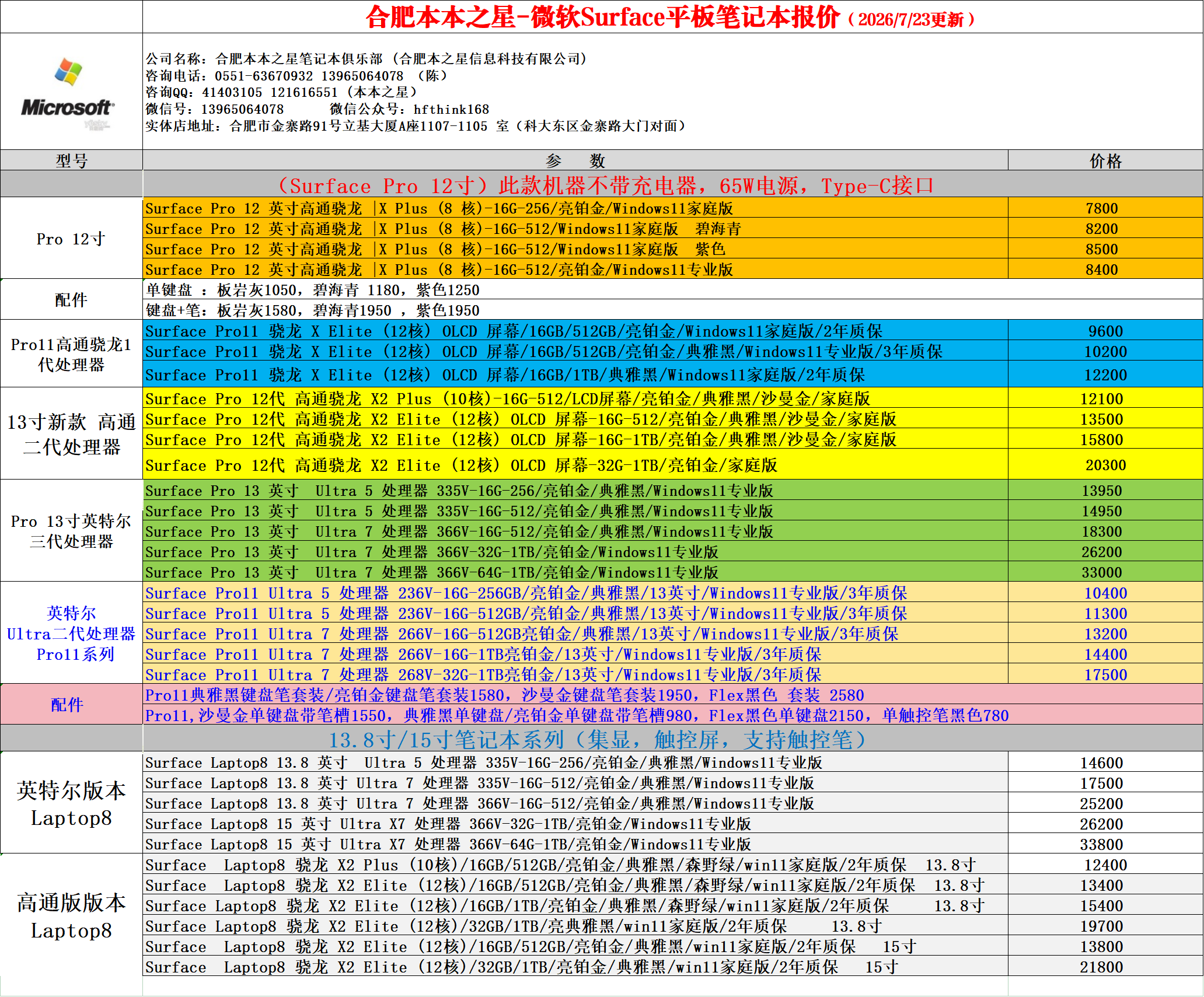This screenshot has width=1204, height=997.
Task: Select the Pro 13寸英特尔三代处理器 cell
Action: (x=71, y=531)
